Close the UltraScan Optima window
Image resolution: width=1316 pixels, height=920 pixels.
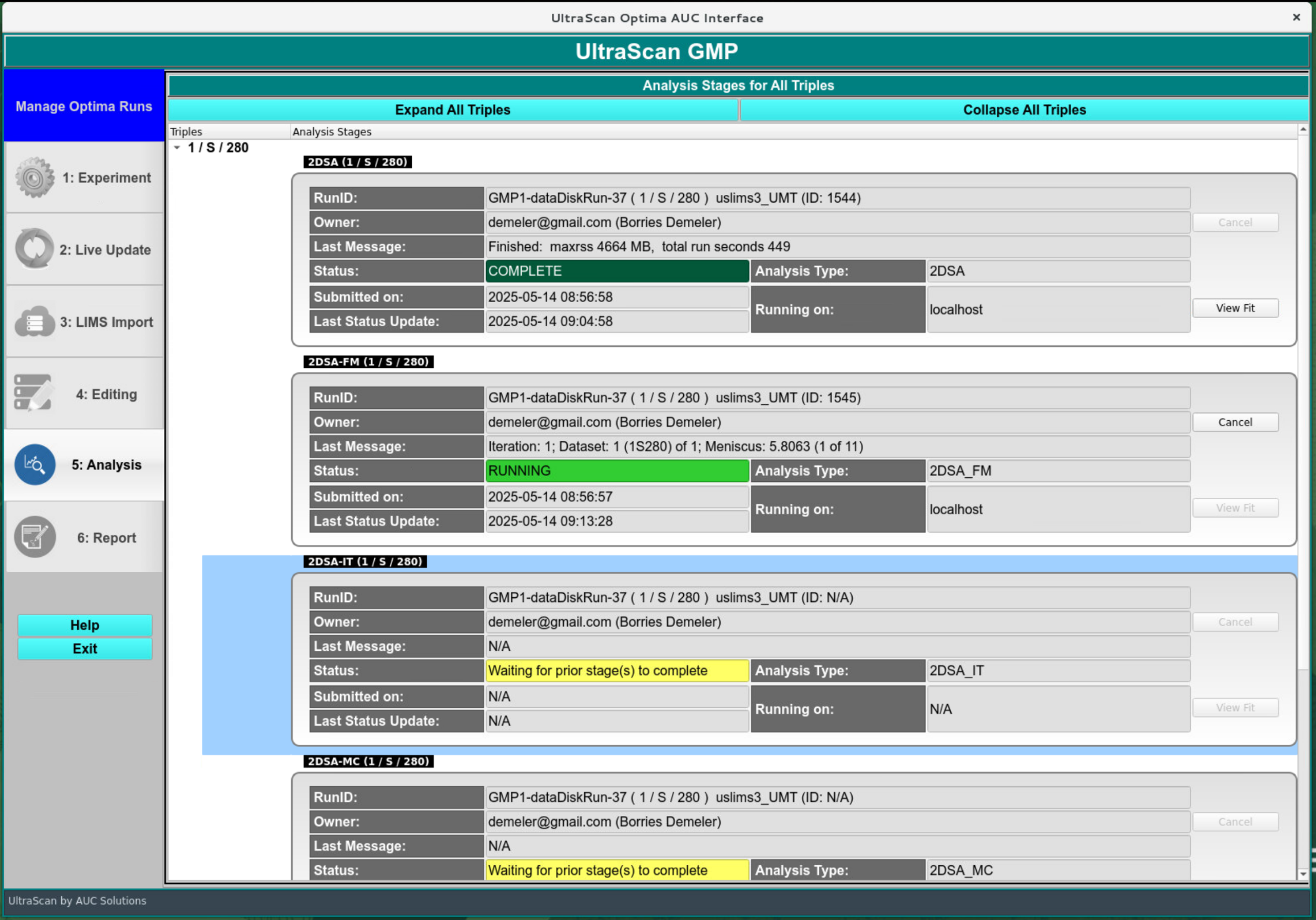(x=1296, y=17)
